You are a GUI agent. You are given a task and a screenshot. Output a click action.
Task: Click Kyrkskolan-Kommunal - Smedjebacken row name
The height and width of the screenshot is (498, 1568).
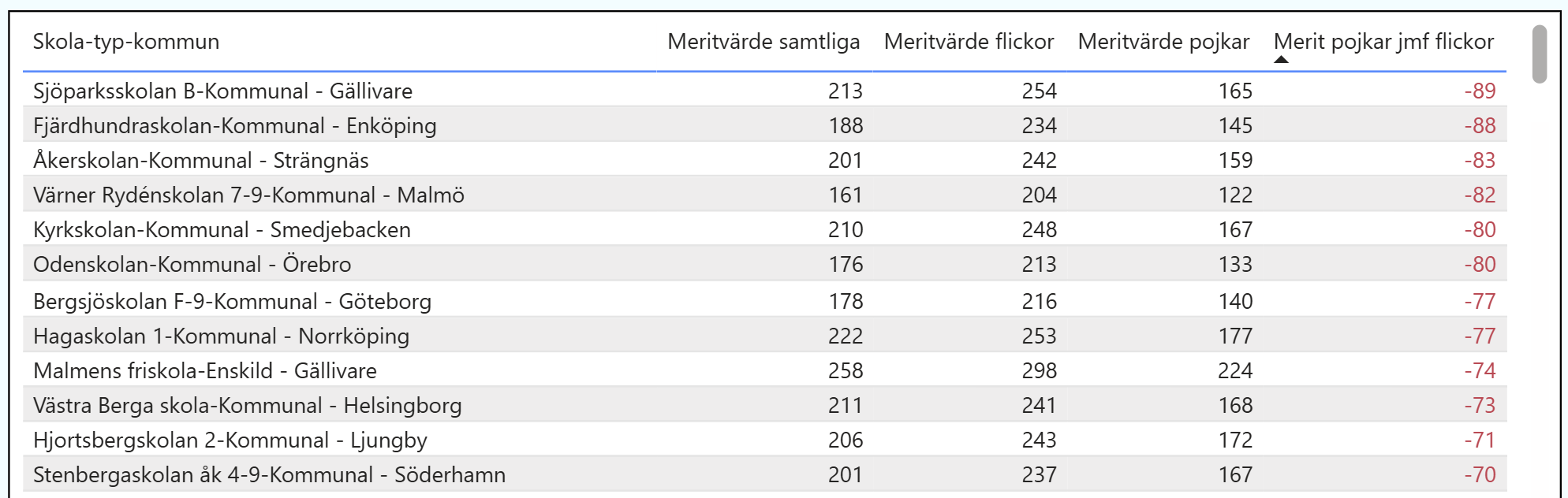(x=222, y=230)
